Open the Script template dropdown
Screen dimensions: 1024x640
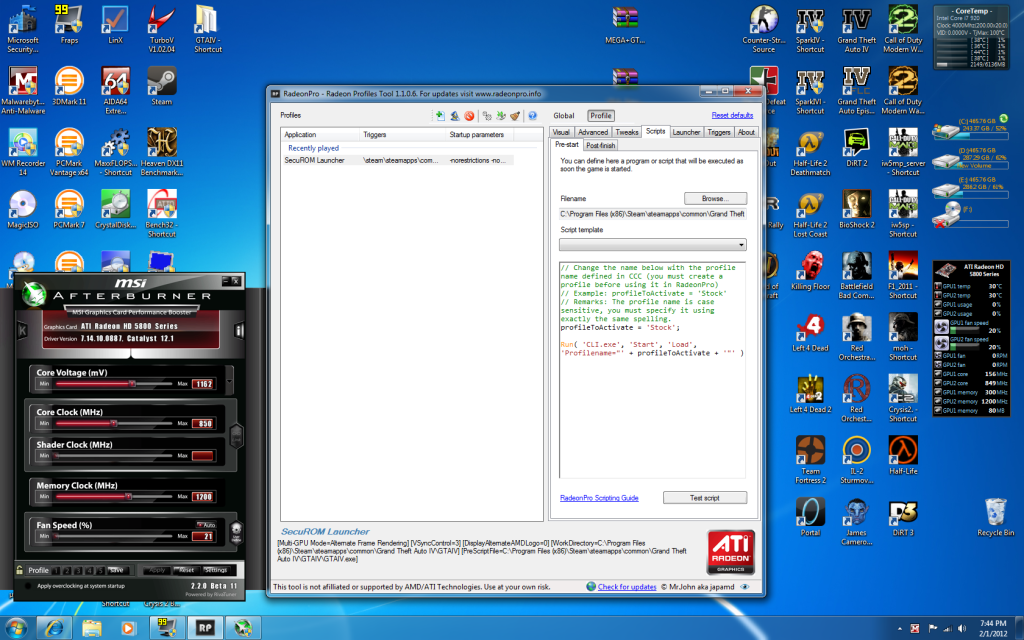coord(652,245)
